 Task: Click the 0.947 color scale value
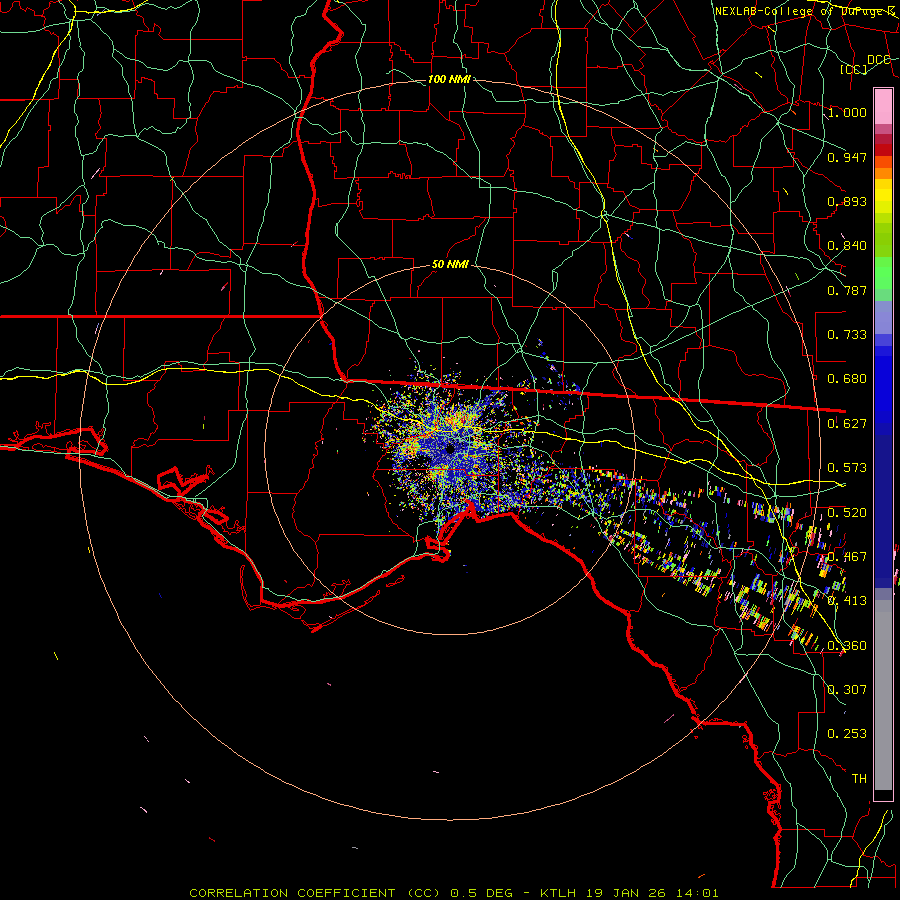tap(847, 157)
